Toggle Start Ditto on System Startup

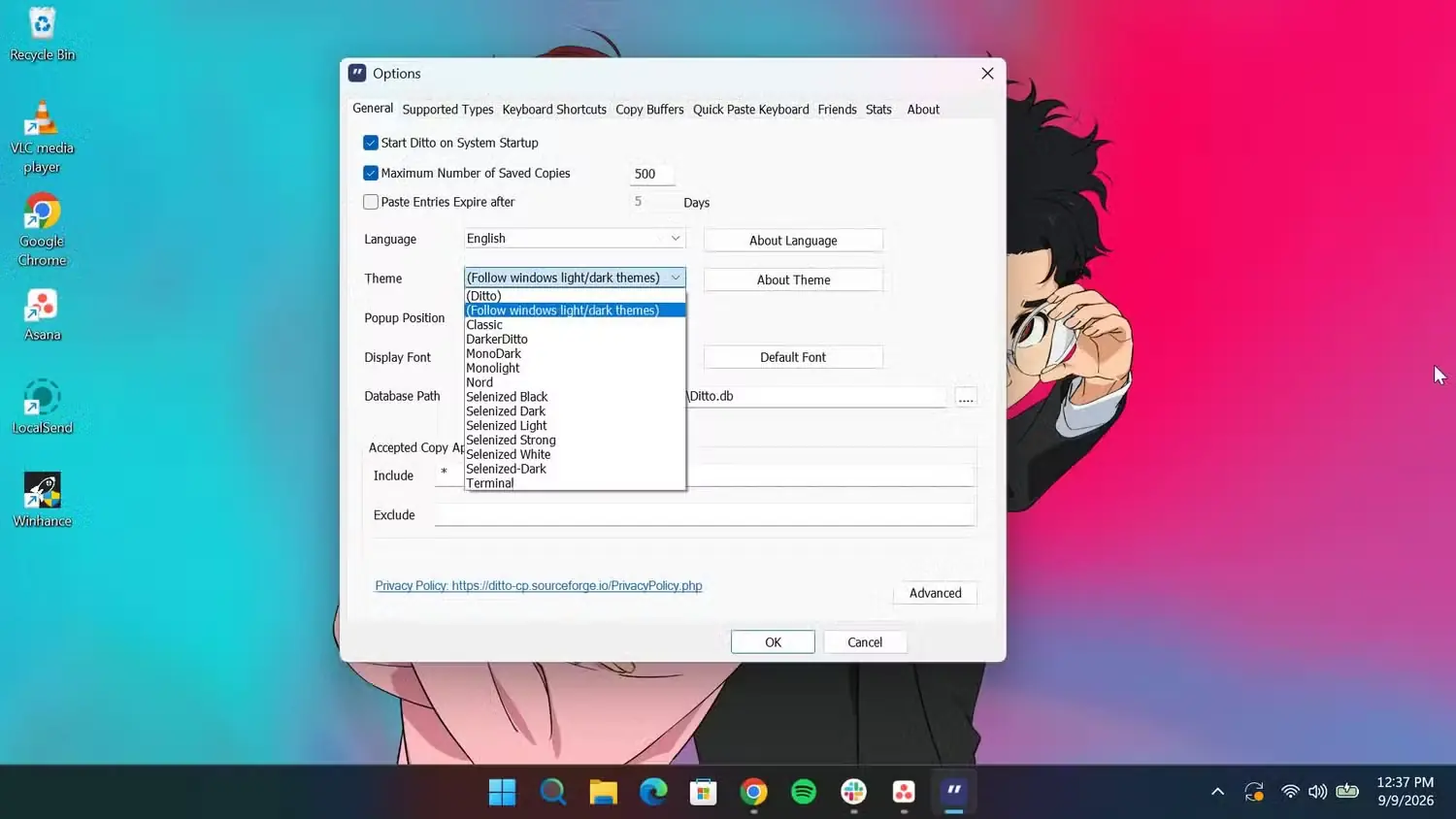tap(371, 143)
